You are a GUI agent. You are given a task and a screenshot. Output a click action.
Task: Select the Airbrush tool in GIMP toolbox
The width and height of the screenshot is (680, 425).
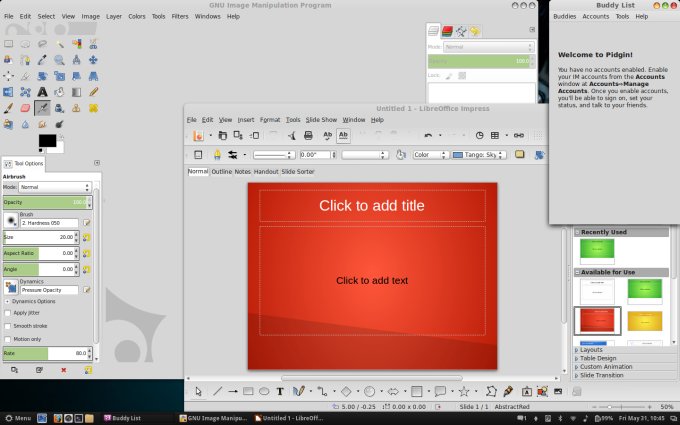pyautogui.click(x=42, y=108)
